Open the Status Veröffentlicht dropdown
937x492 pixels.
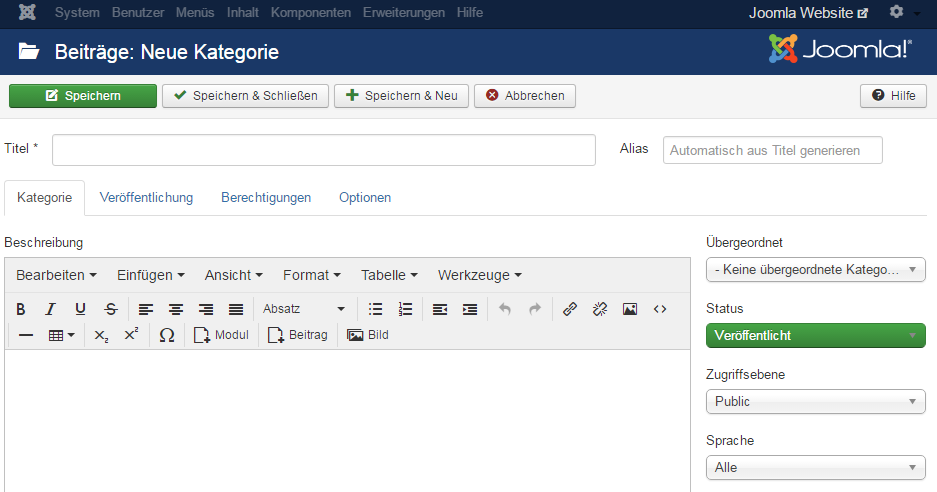point(816,335)
